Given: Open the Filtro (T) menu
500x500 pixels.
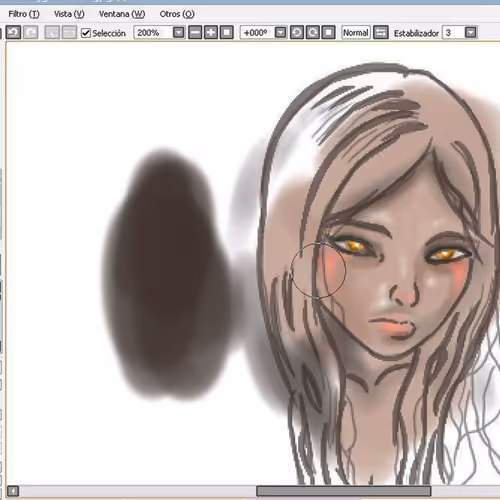Looking at the screenshot, I should (24, 14).
